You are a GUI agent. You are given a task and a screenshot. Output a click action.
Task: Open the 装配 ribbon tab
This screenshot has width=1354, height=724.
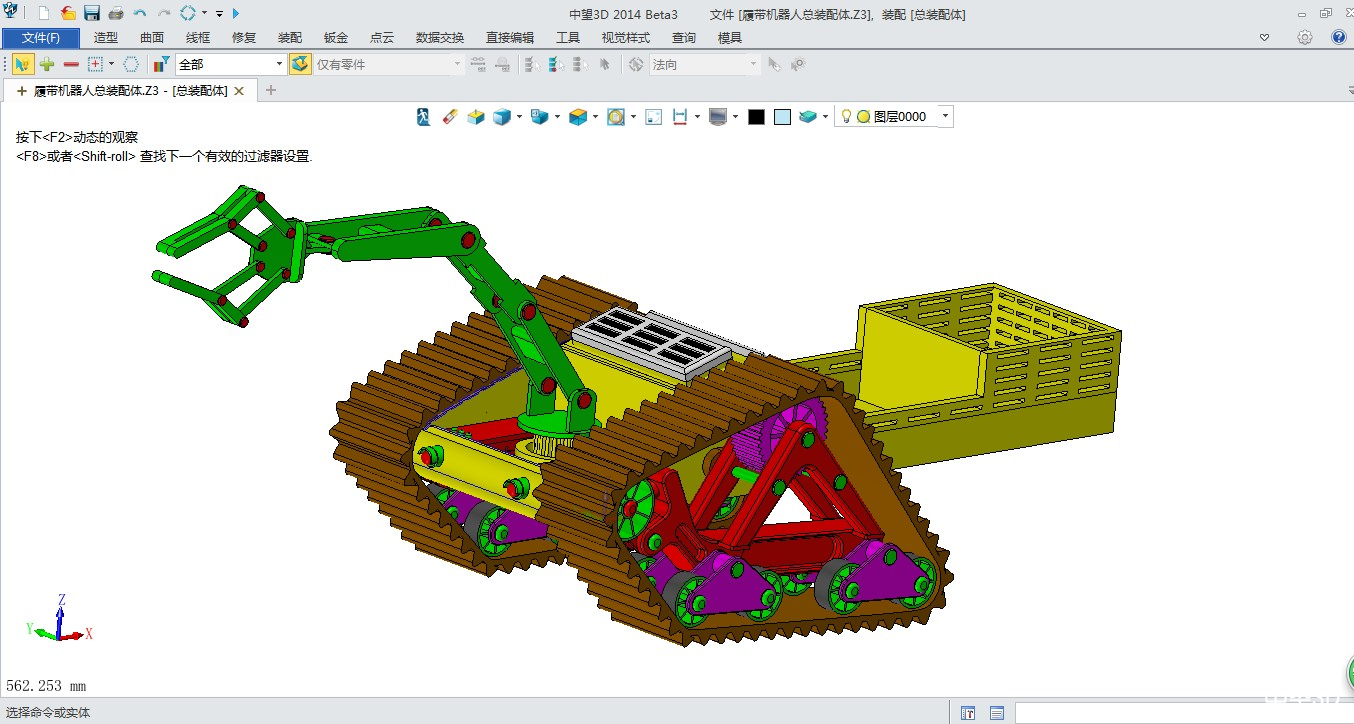289,38
